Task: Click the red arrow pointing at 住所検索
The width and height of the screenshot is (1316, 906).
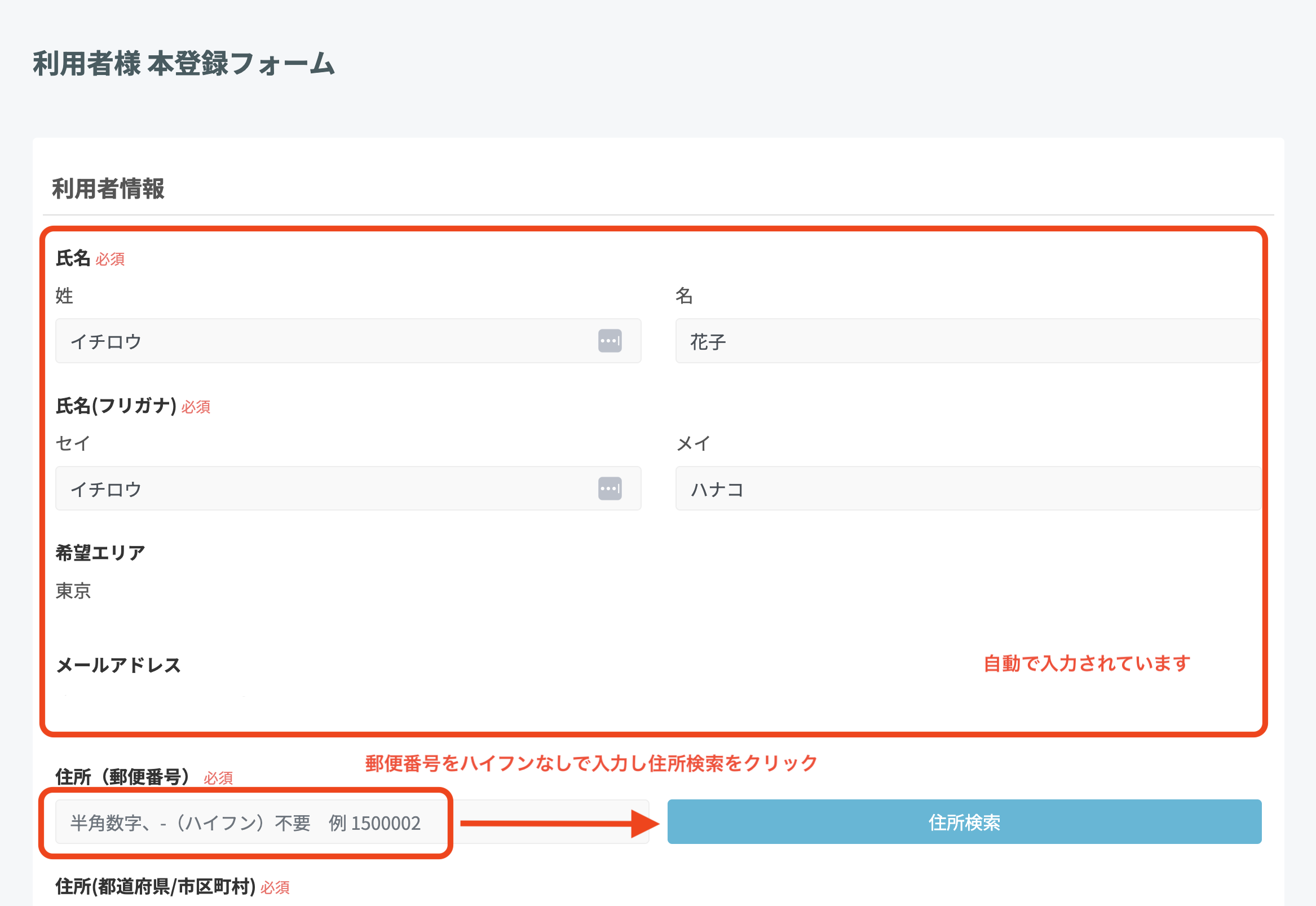Action: [556, 823]
